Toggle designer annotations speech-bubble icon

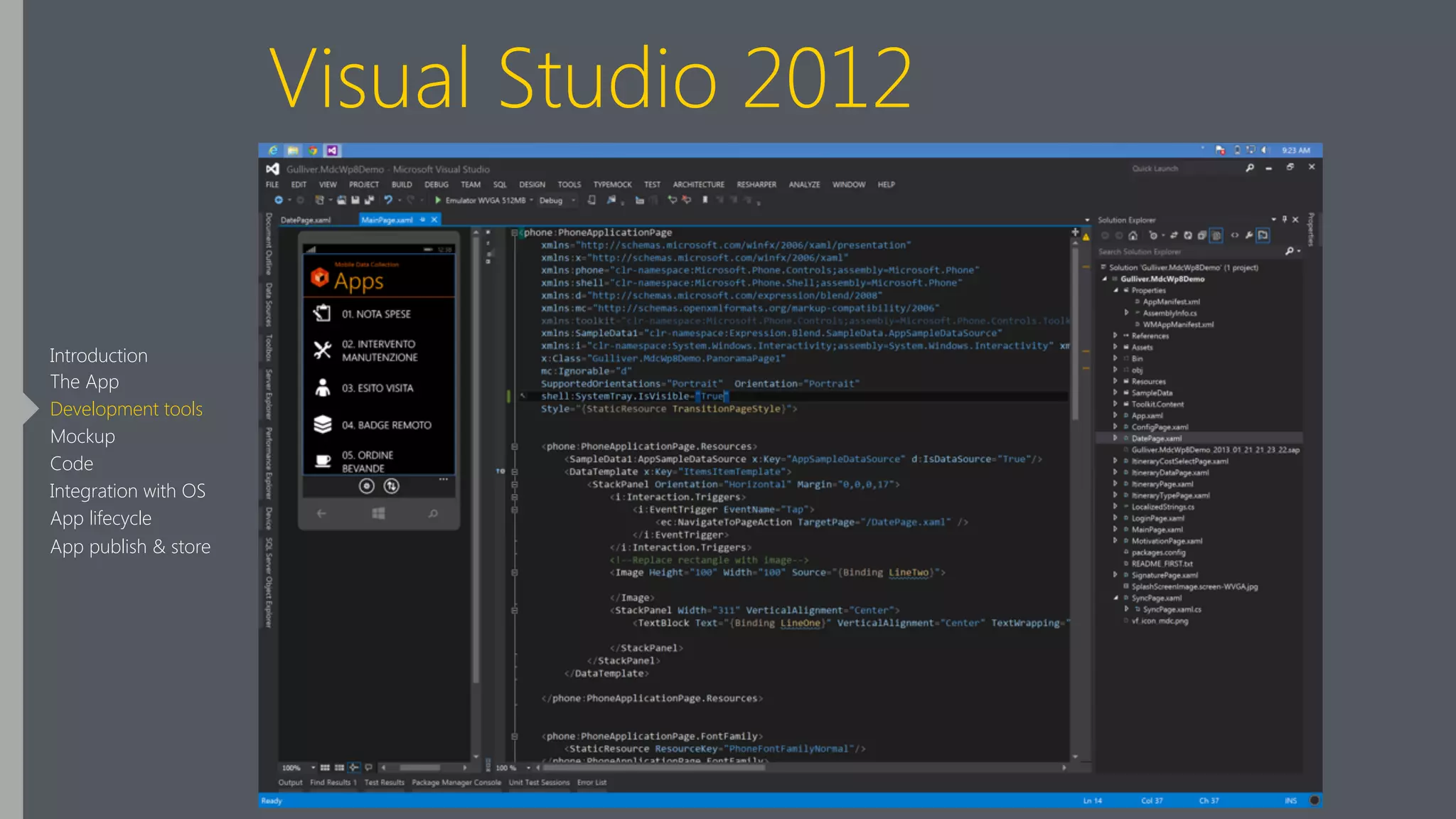368,768
